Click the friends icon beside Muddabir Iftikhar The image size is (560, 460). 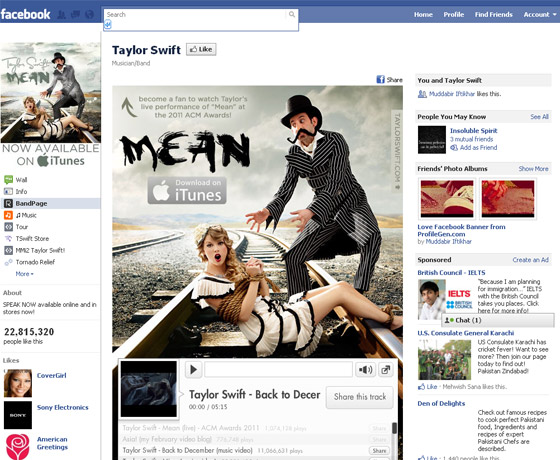click(x=422, y=94)
